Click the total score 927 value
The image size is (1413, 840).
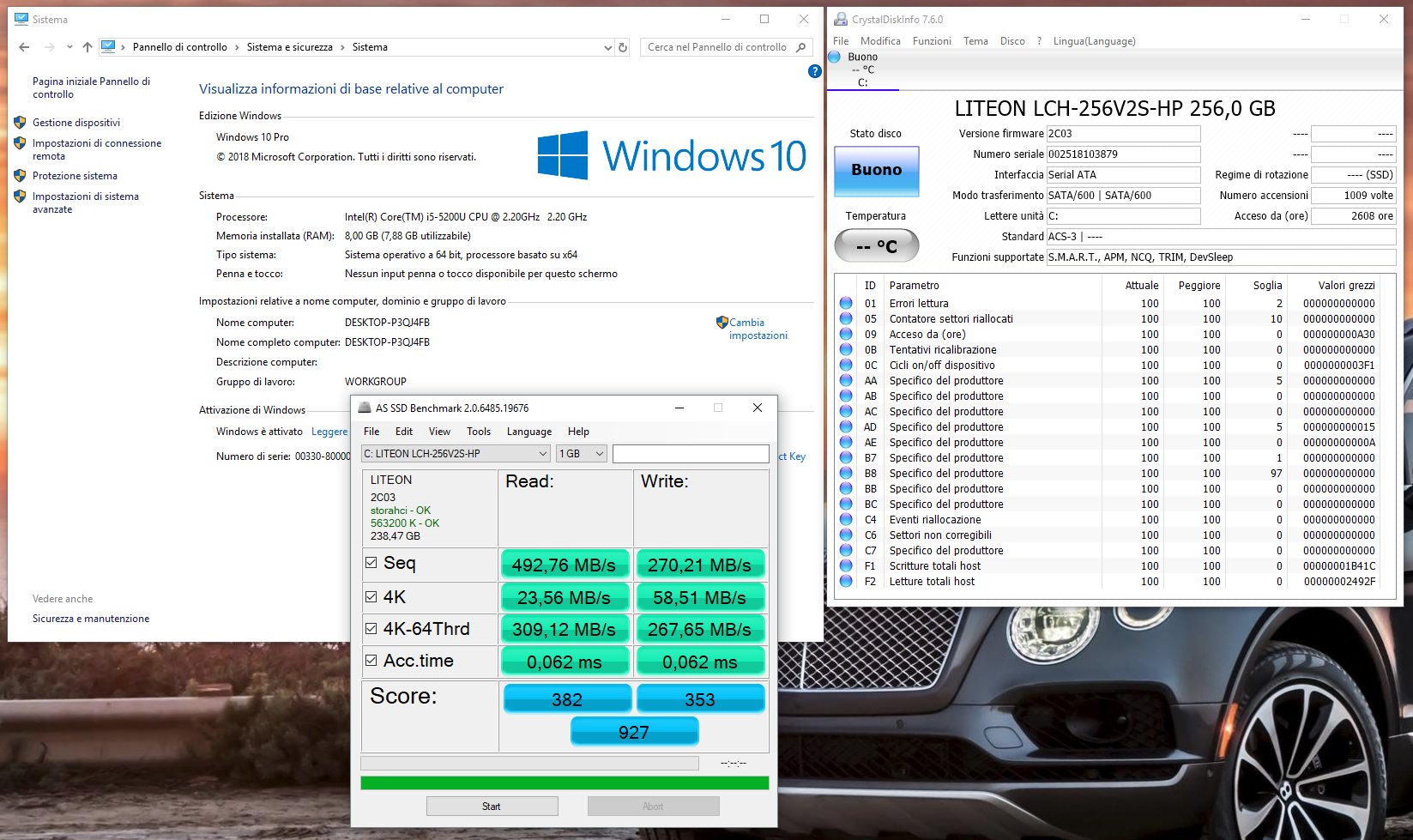pos(634,732)
